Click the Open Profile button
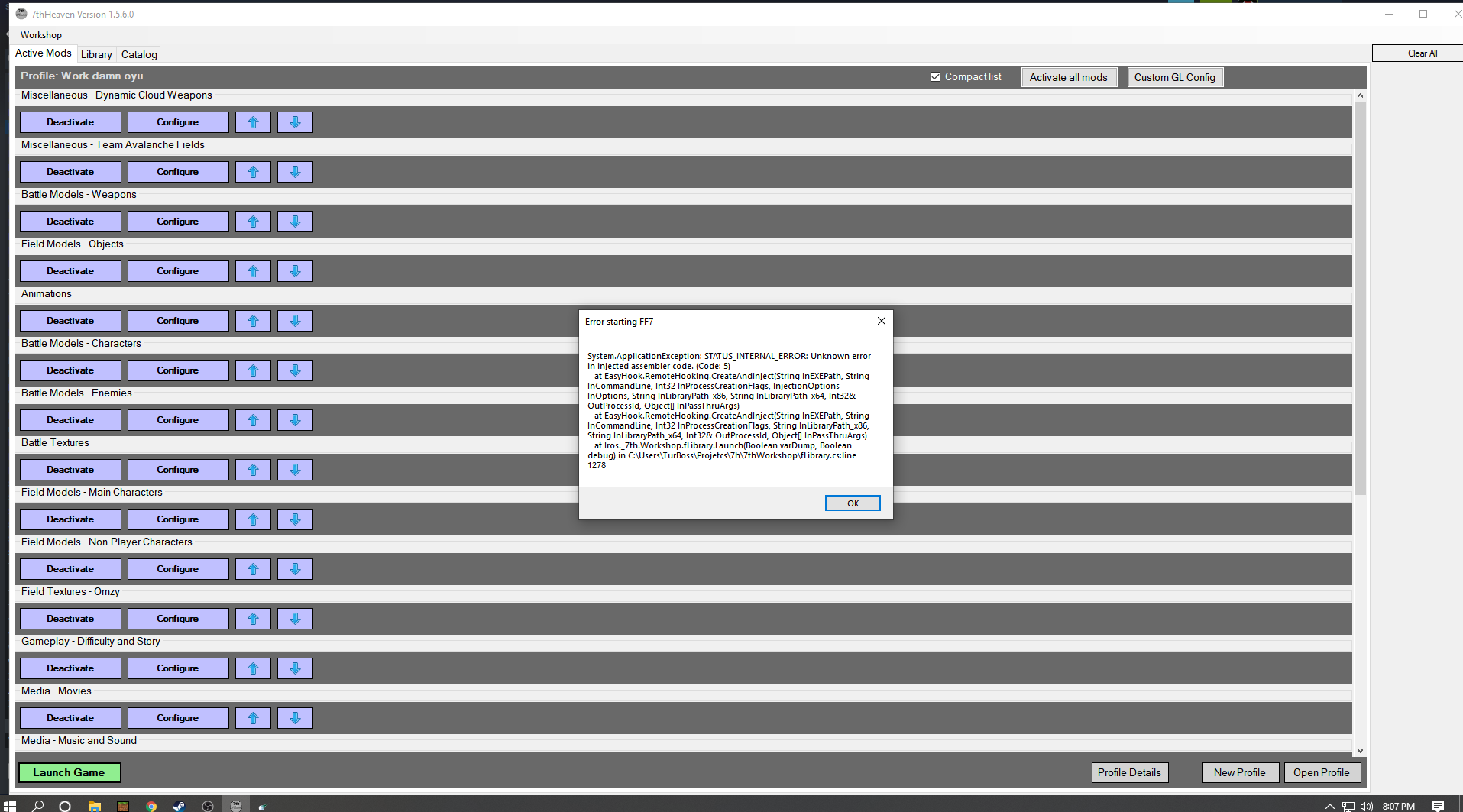Viewport: 1463px width, 812px height. pos(1322,773)
